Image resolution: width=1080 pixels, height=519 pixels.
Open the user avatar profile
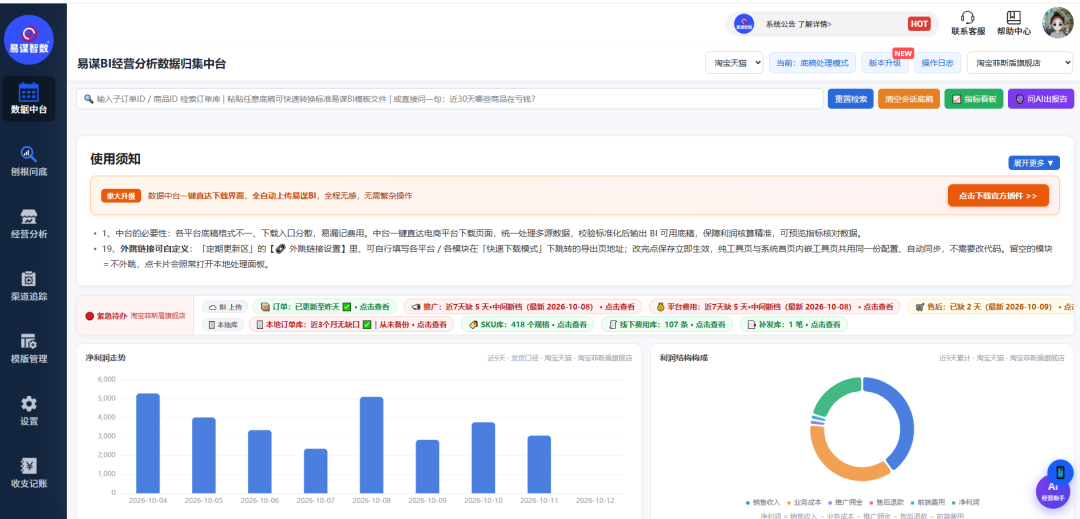click(1057, 23)
